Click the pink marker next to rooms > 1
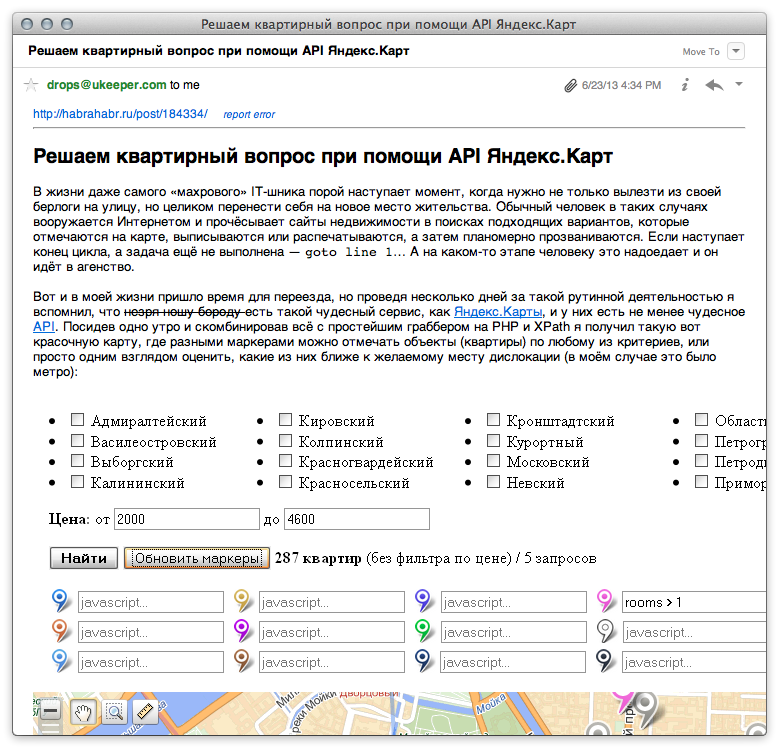The height and width of the screenshot is (748, 779). tap(605, 601)
